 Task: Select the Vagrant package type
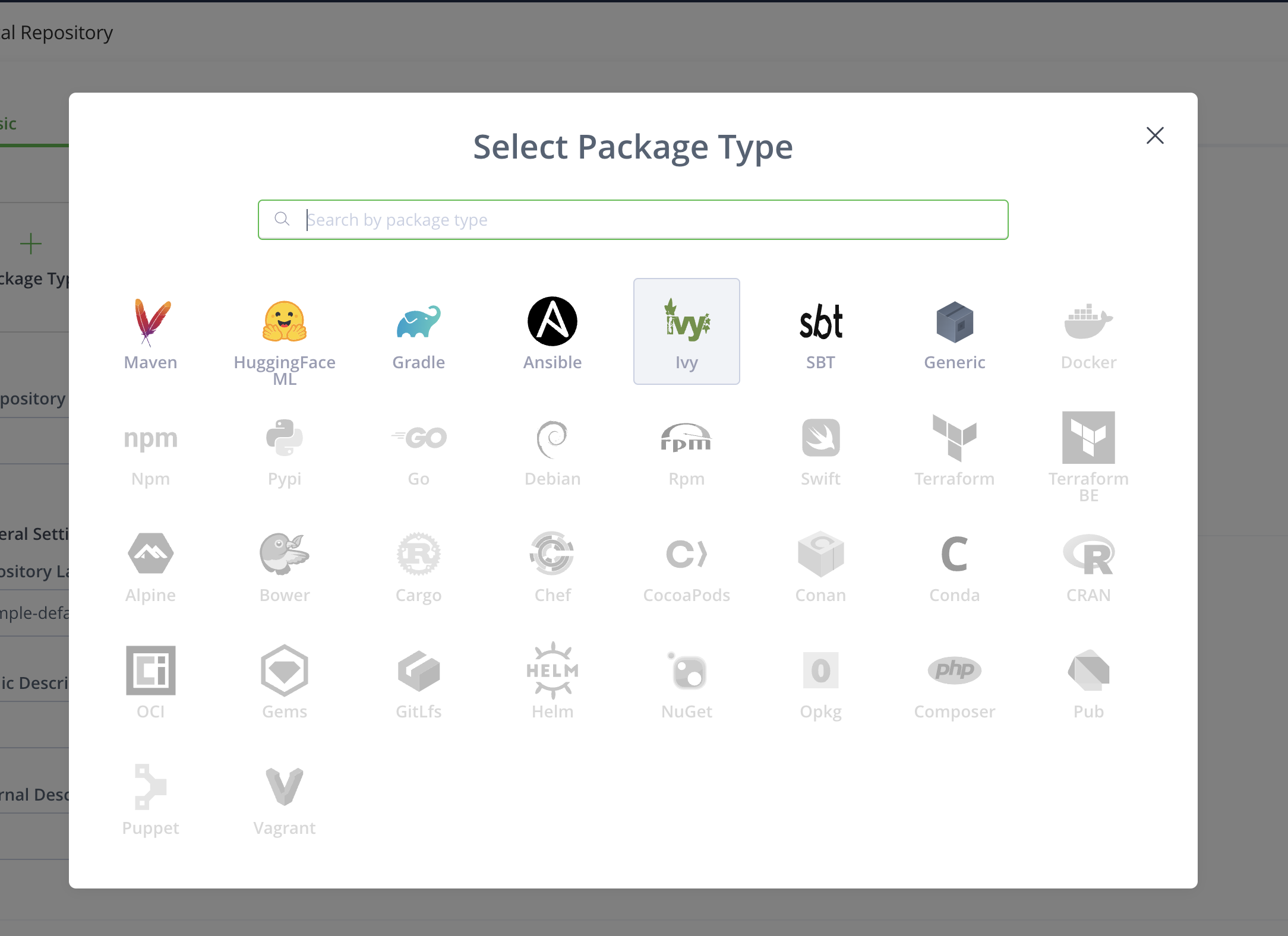285,797
